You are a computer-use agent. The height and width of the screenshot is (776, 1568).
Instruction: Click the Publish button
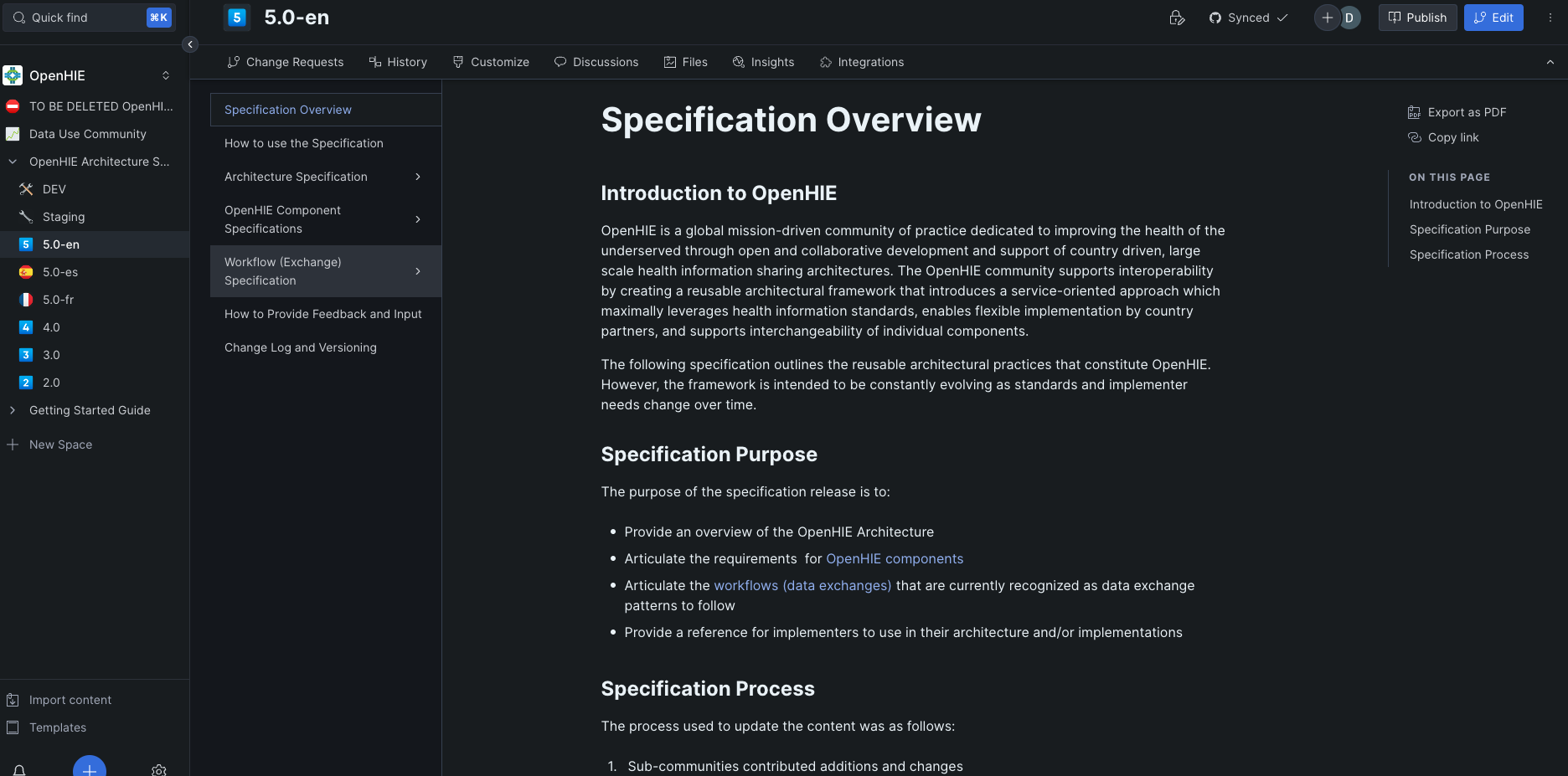pyautogui.click(x=1417, y=18)
